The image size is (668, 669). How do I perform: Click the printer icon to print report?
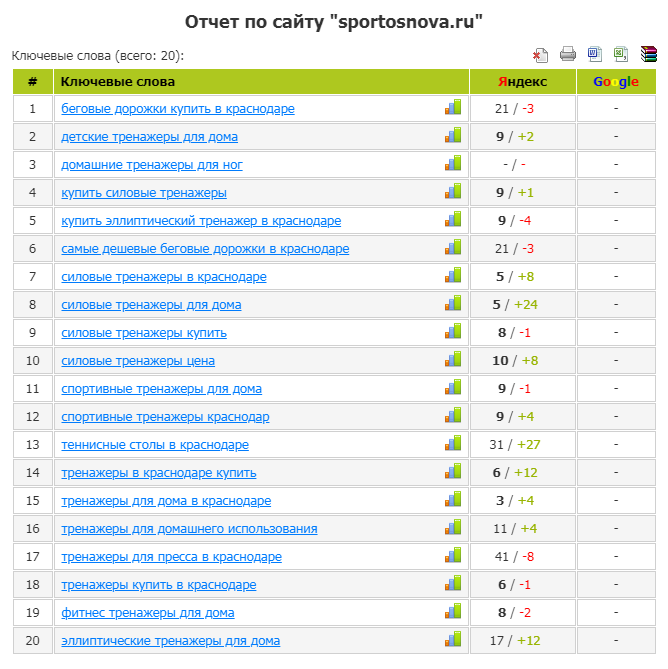coord(568,55)
